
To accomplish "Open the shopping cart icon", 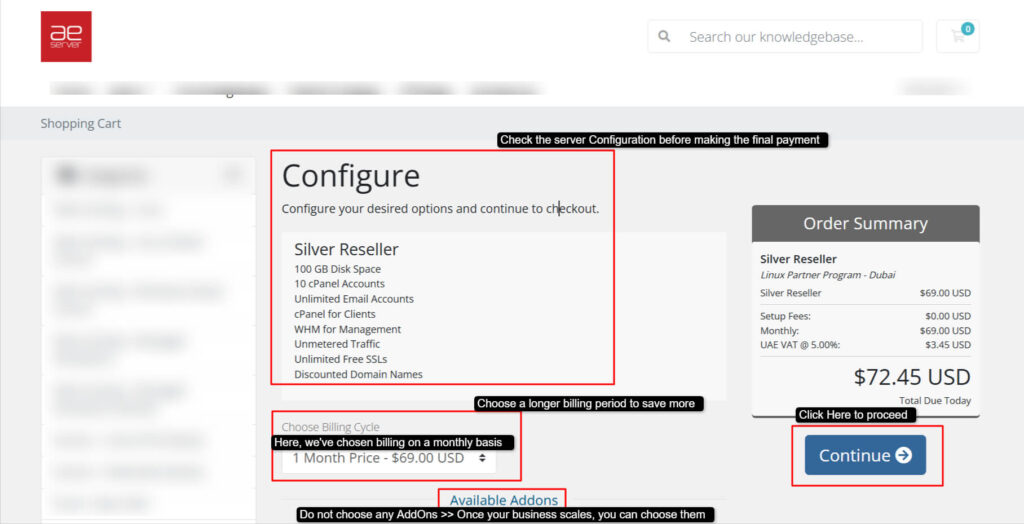I will click(957, 36).
